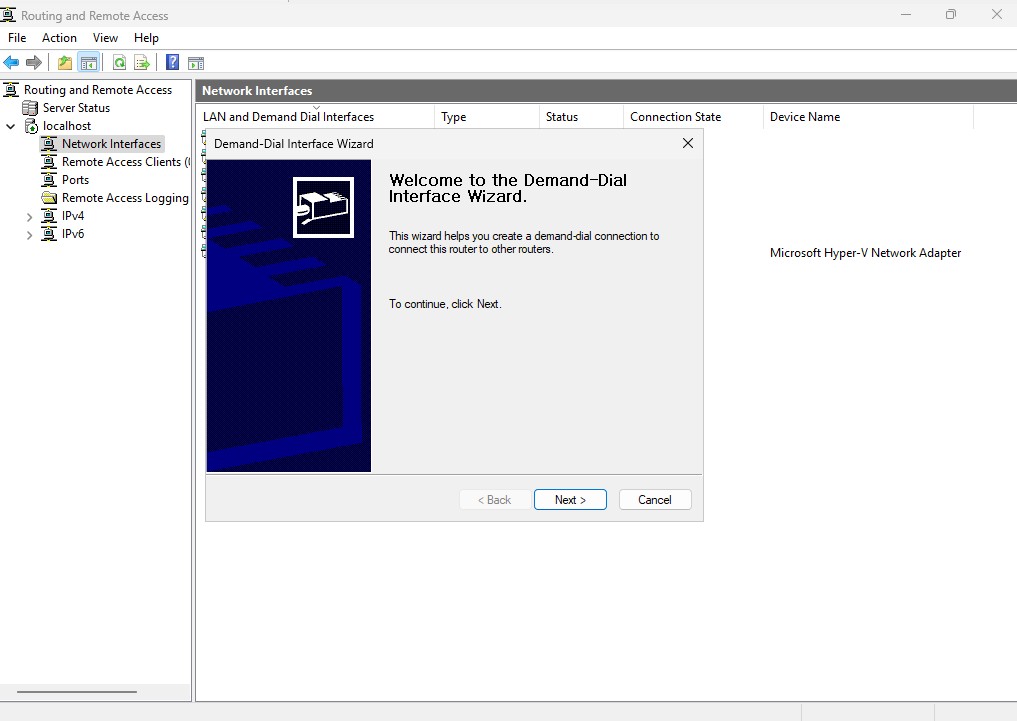Click the Export List toolbar icon
1017x721 pixels.
click(x=142, y=63)
